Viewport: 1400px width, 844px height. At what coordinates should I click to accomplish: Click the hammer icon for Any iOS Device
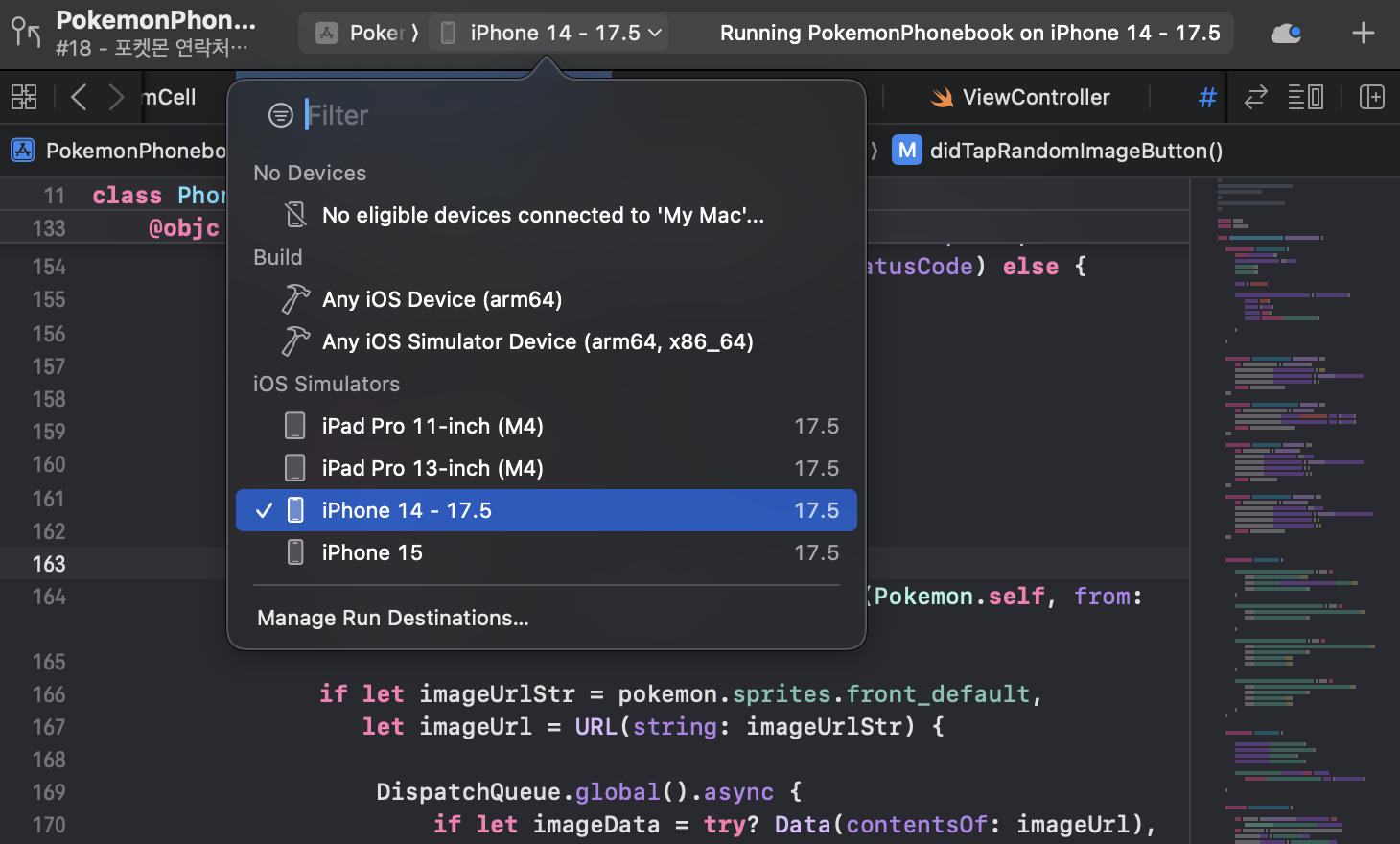coord(295,299)
